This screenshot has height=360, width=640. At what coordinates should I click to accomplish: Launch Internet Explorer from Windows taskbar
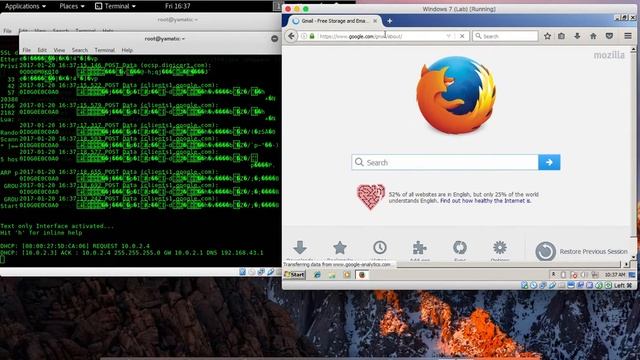pos(317,275)
